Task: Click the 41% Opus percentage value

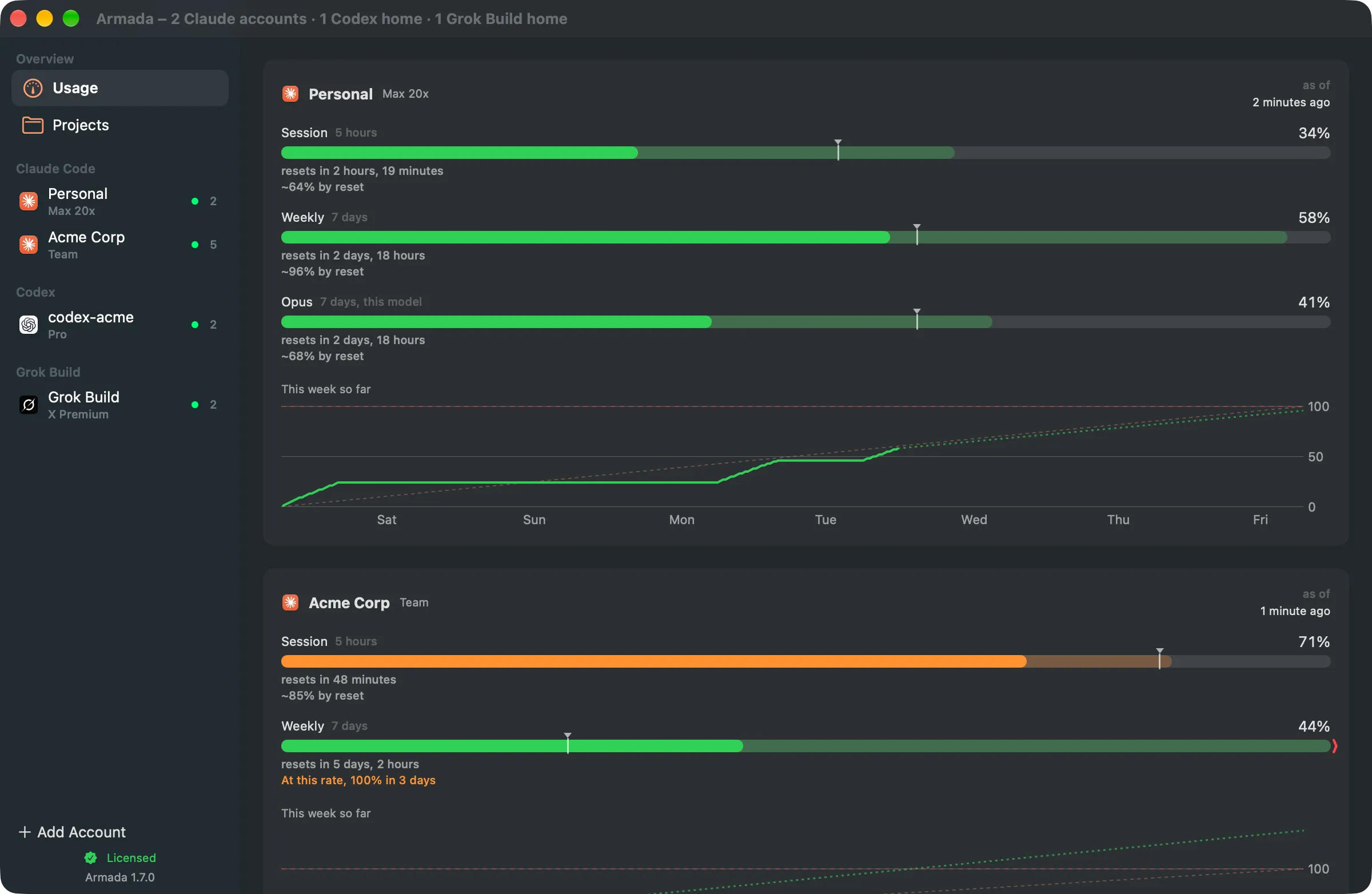Action: coord(1314,302)
